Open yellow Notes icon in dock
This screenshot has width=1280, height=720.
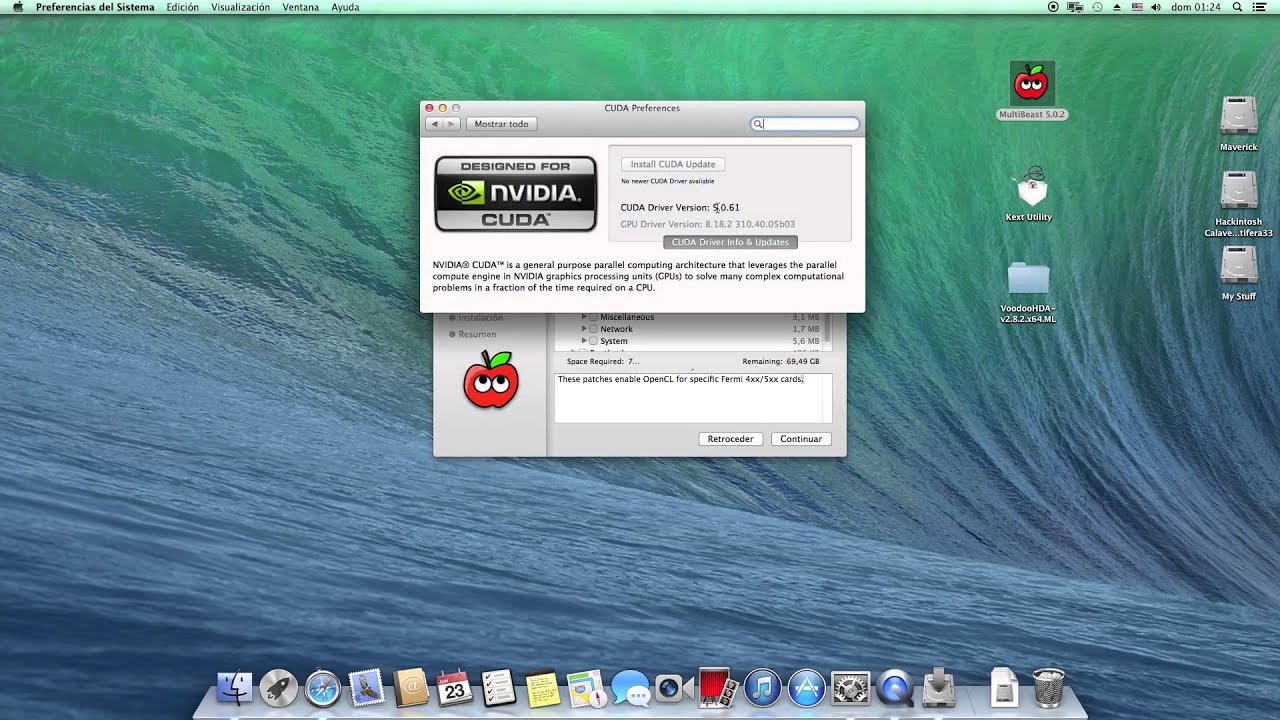pos(542,687)
